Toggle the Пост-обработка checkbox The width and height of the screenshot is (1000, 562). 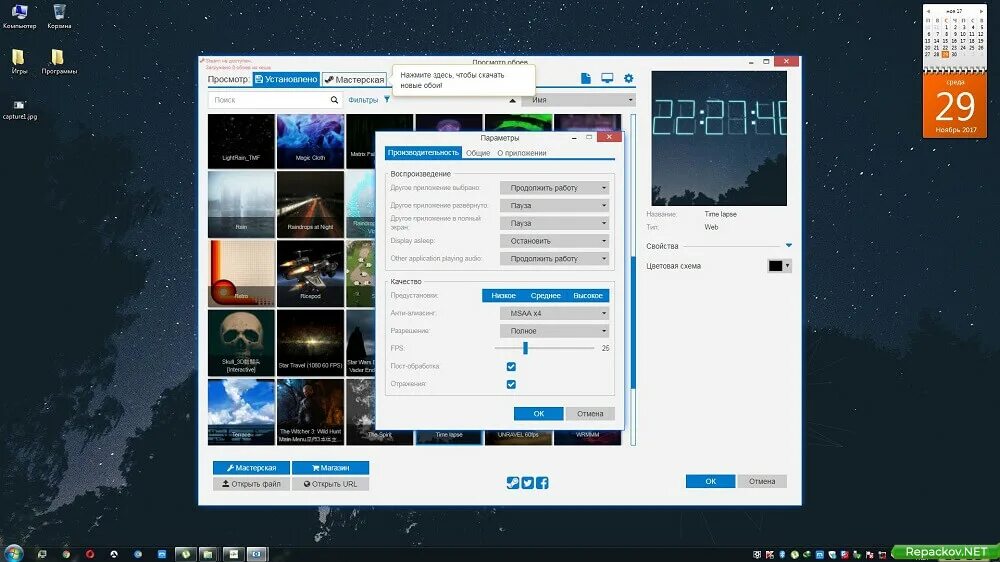click(511, 366)
